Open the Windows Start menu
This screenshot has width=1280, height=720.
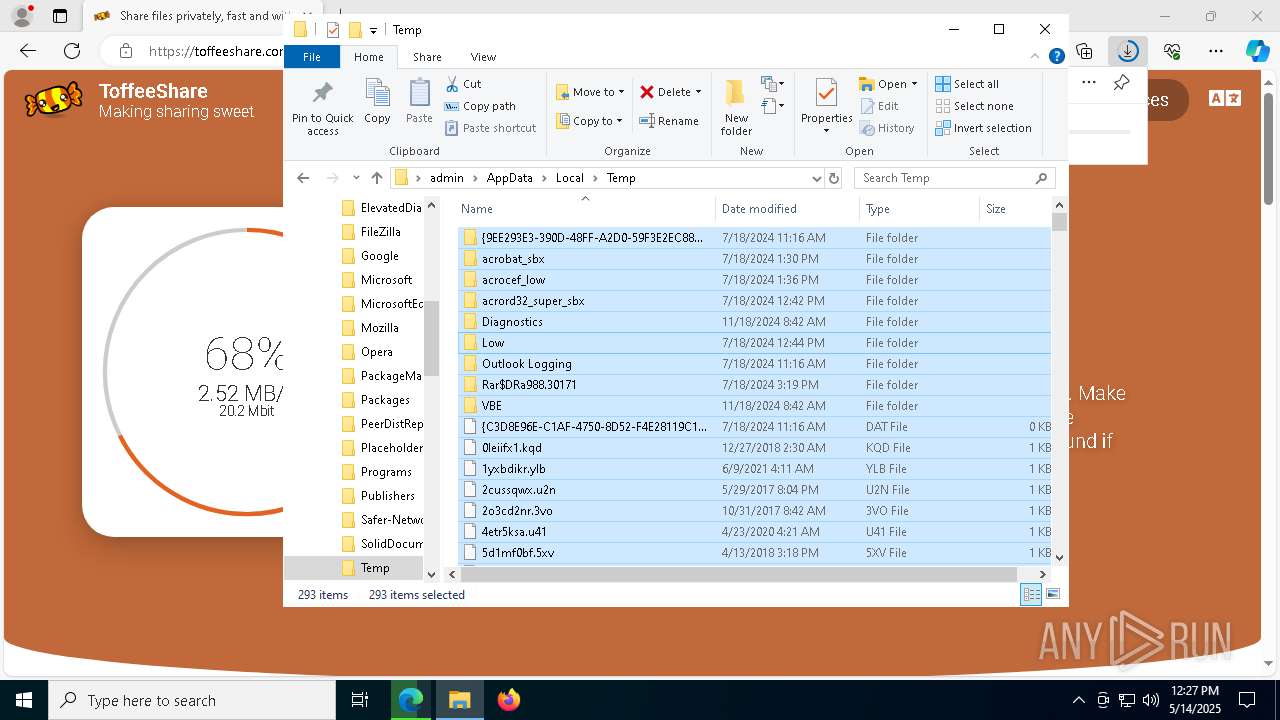click(24, 700)
